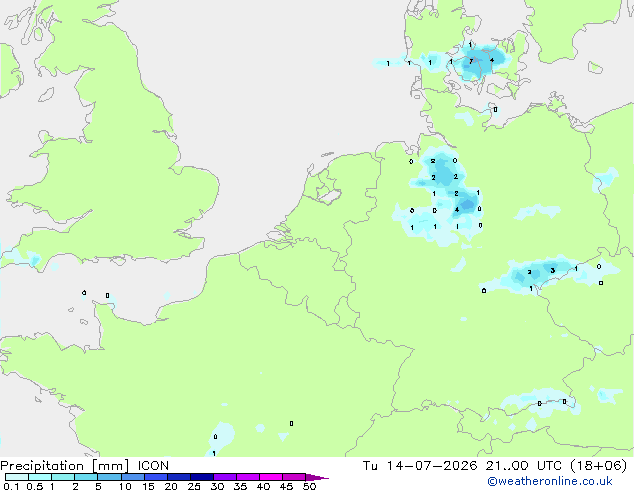Pick the dark blue swatch between 25 and 30
The height and width of the screenshot is (490, 634).
coord(202,477)
